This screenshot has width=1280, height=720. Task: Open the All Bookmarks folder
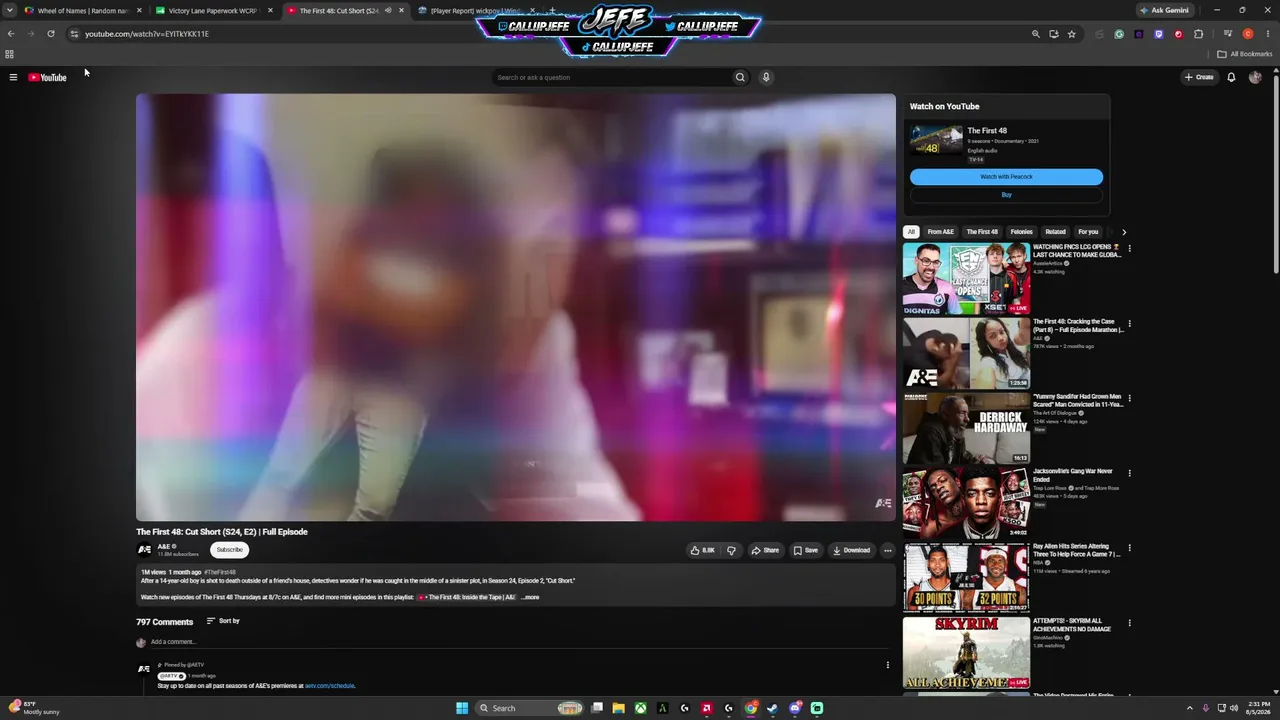coord(1244,54)
